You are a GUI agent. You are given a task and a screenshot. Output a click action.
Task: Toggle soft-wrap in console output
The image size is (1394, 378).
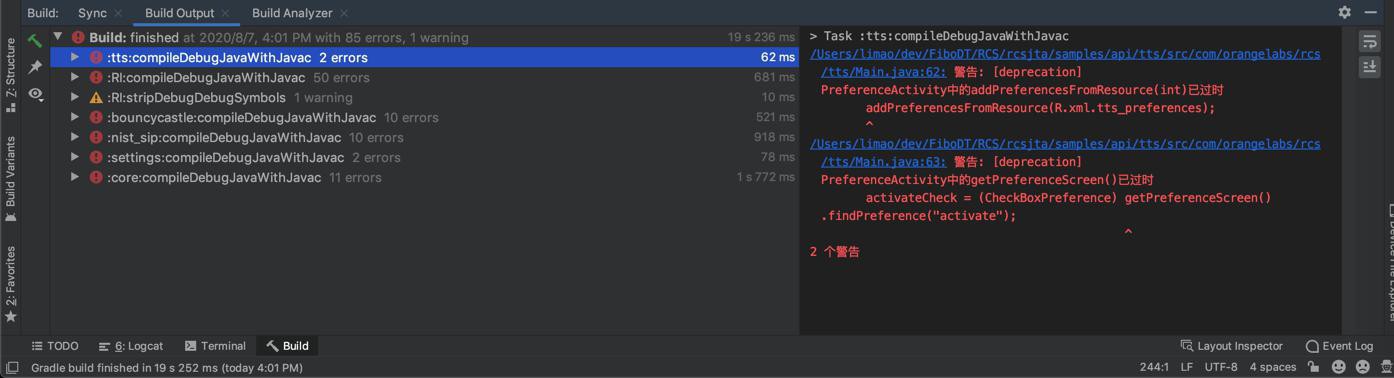tap(1369, 41)
